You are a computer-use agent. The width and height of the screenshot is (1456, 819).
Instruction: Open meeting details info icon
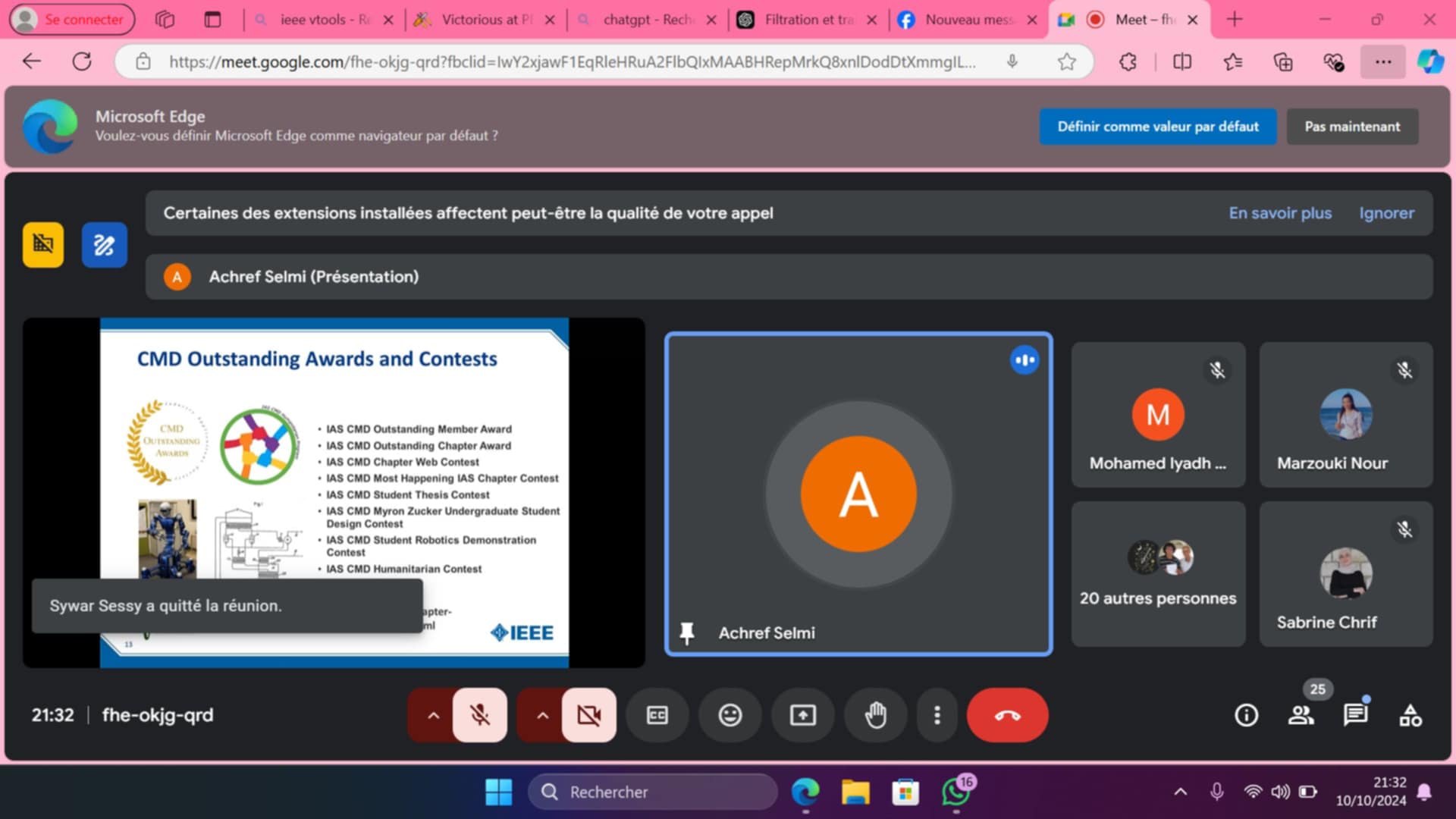(1246, 715)
